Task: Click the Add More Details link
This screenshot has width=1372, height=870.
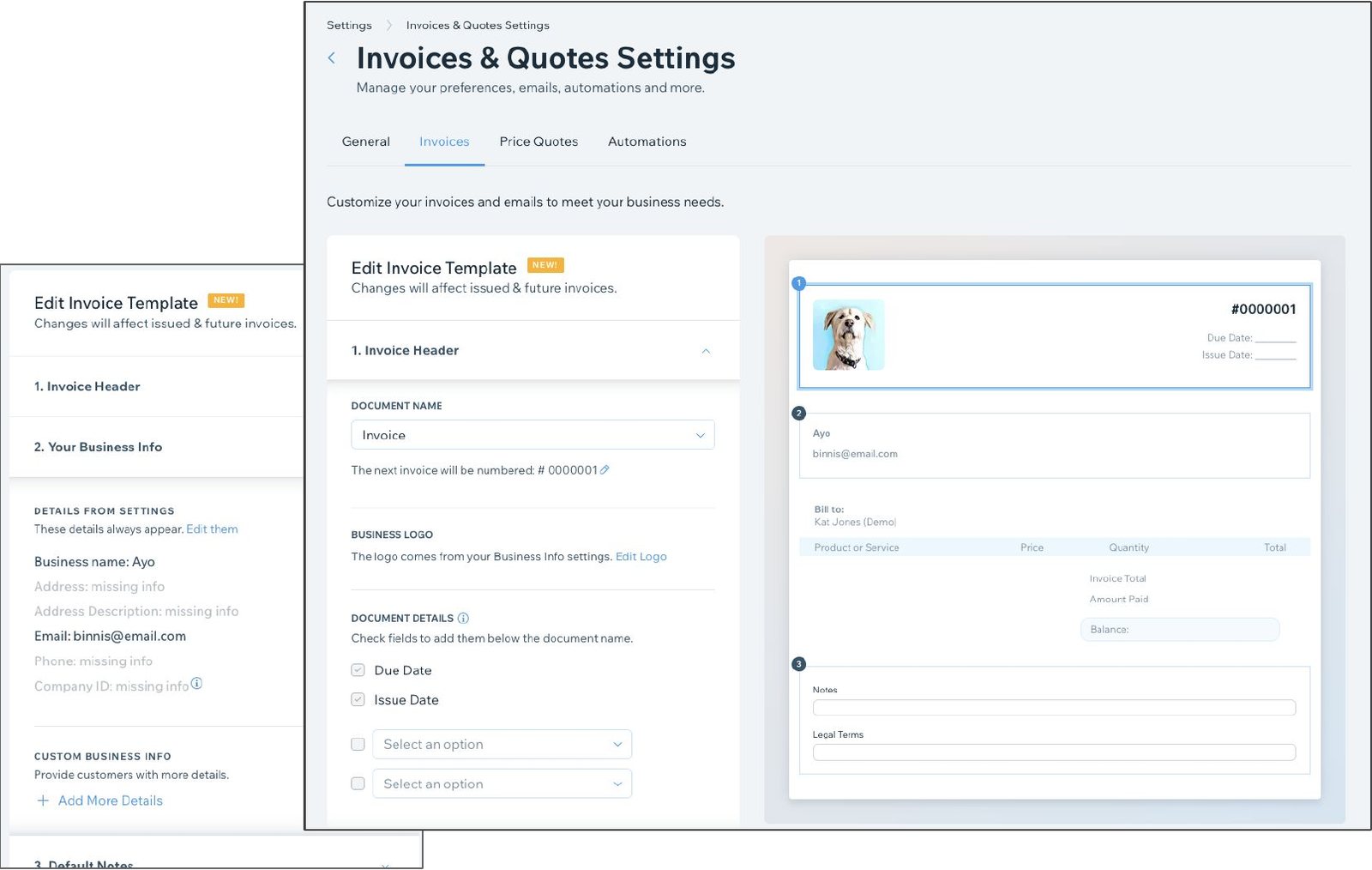Action: point(111,801)
